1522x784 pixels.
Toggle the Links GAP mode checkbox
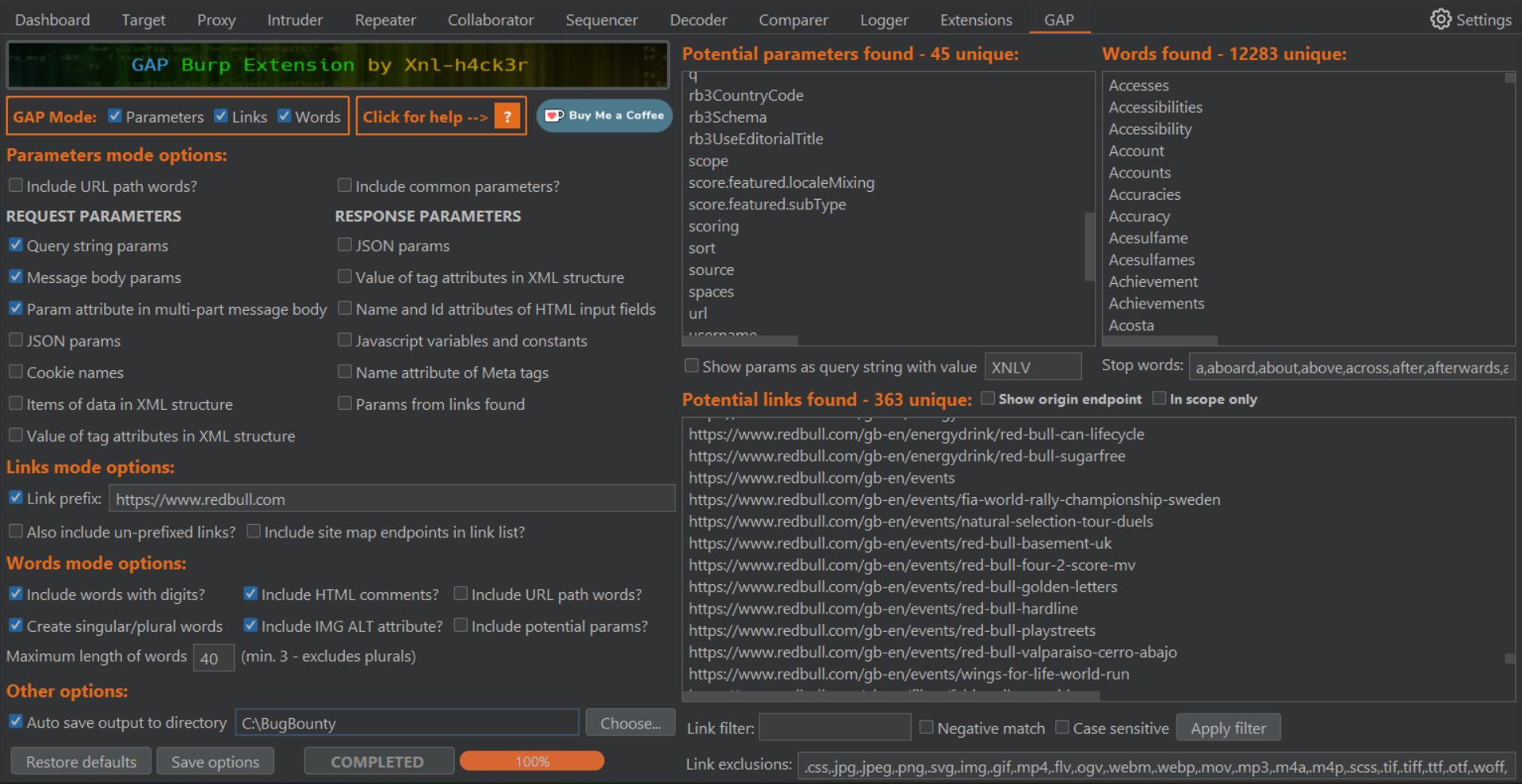point(221,117)
